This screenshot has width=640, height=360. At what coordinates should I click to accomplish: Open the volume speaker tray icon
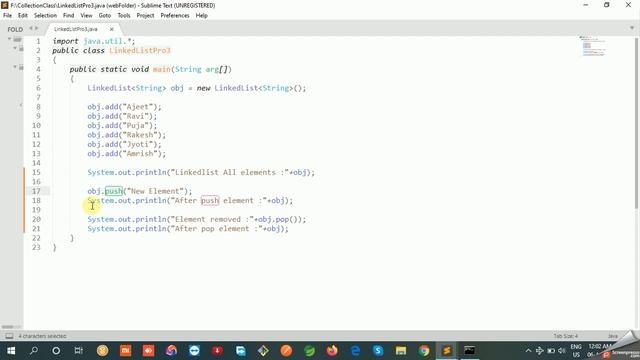(562, 351)
